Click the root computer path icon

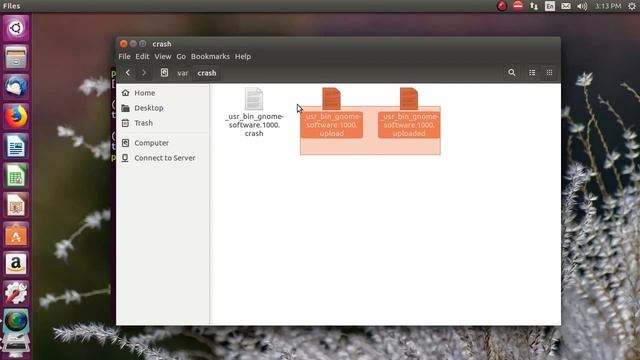[x=164, y=73]
